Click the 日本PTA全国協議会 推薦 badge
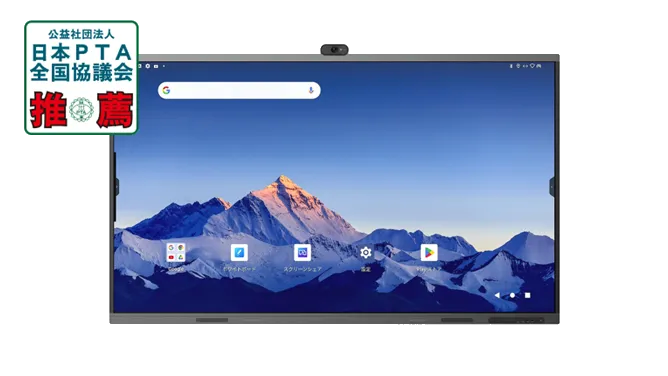This screenshot has height=376, width=668. click(81, 77)
